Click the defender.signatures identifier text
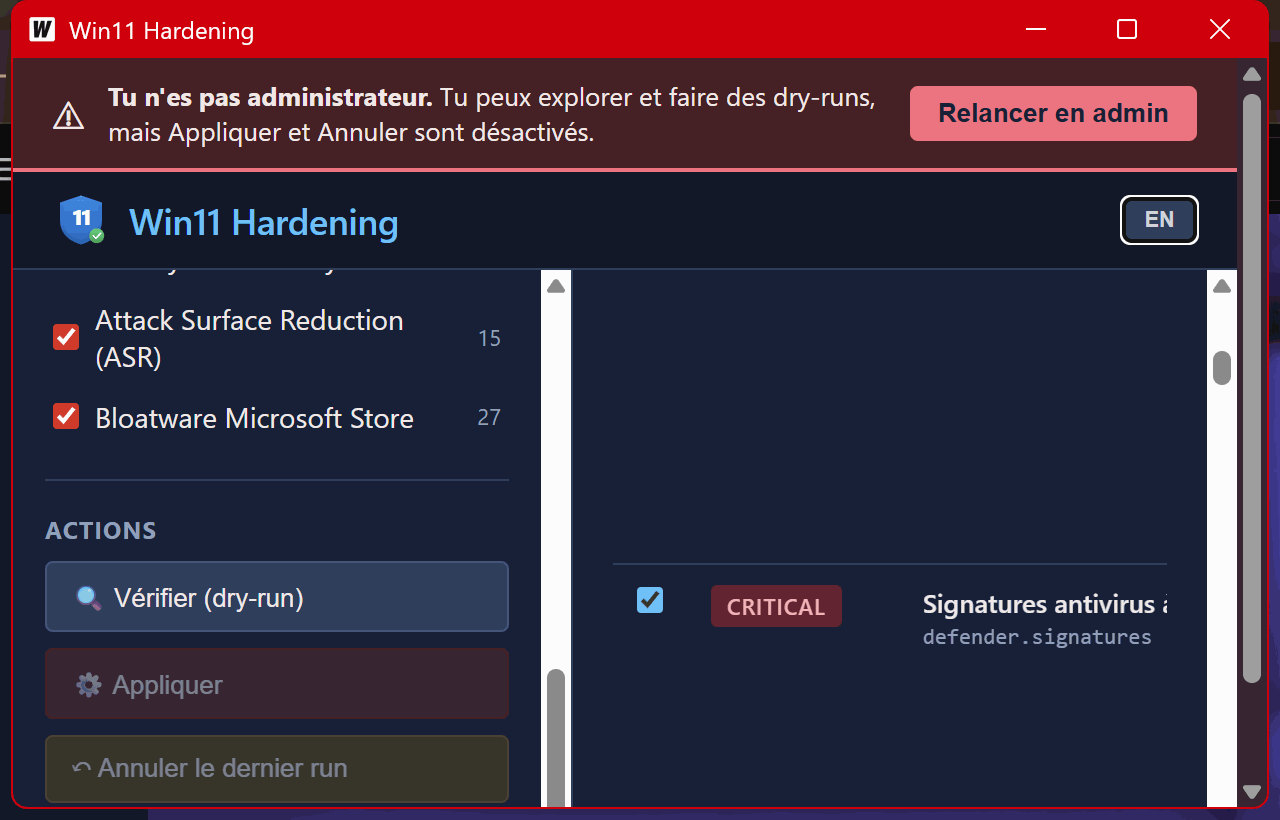The height and width of the screenshot is (820, 1280). click(1037, 637)
